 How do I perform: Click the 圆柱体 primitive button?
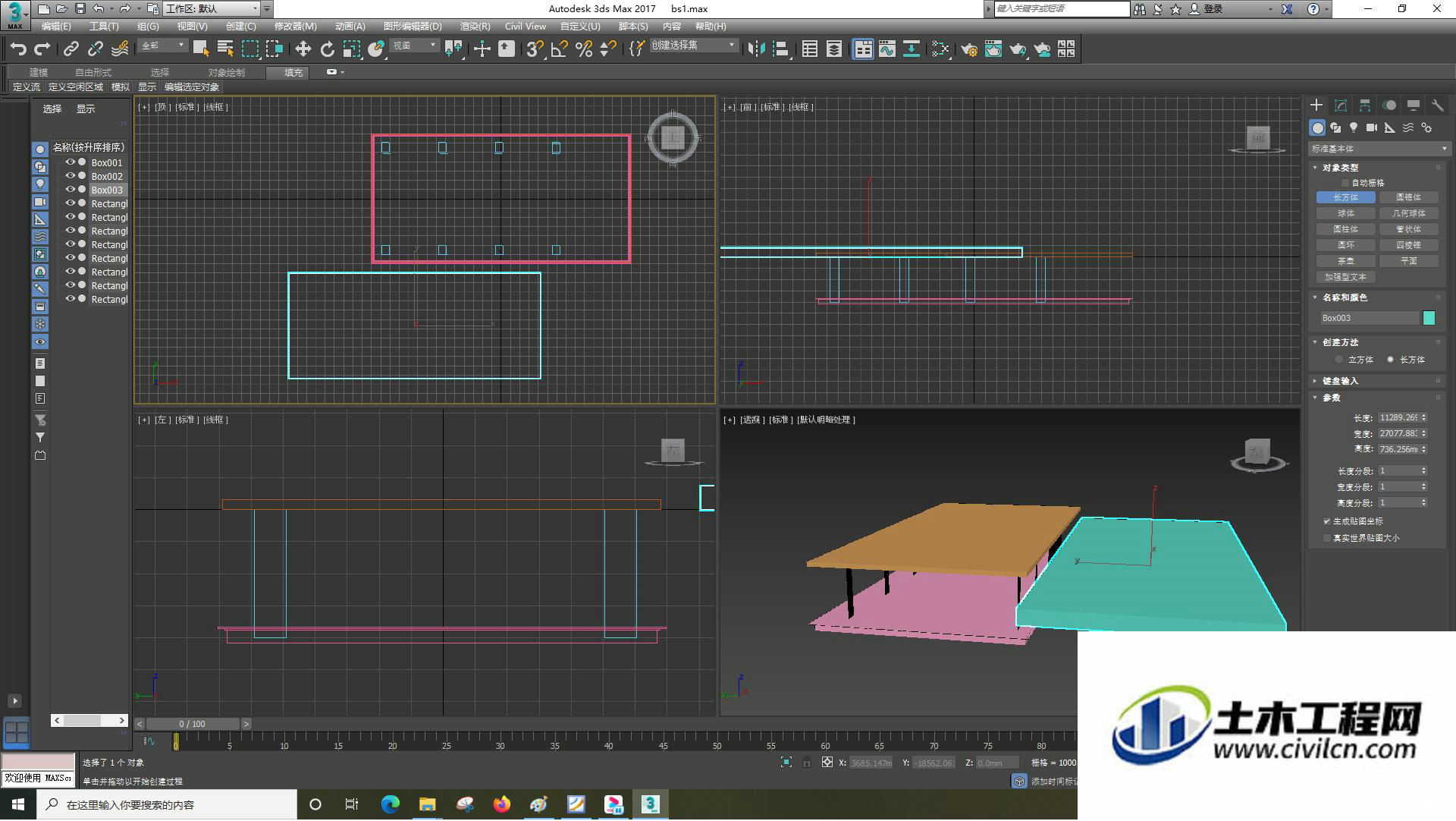click(1346, 229)
